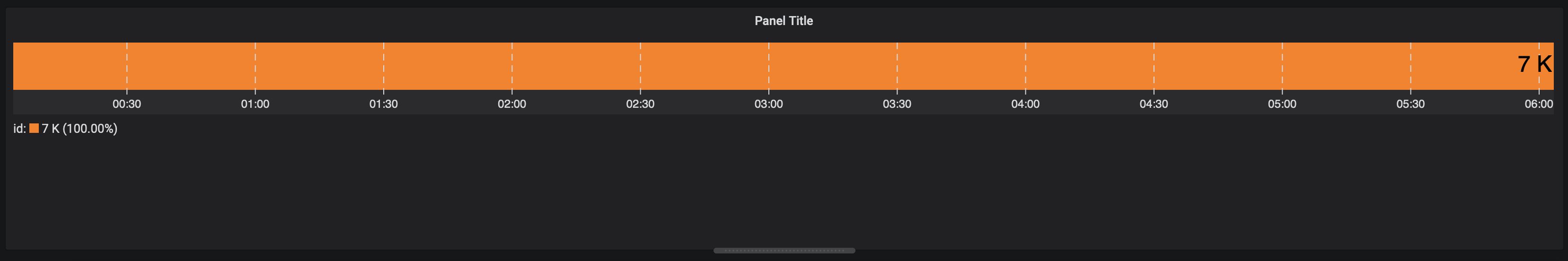Screen dimensions: 1568x261
Task: Select the 7 K (100.00%) legend entry
Action: [x=79, y=128]
